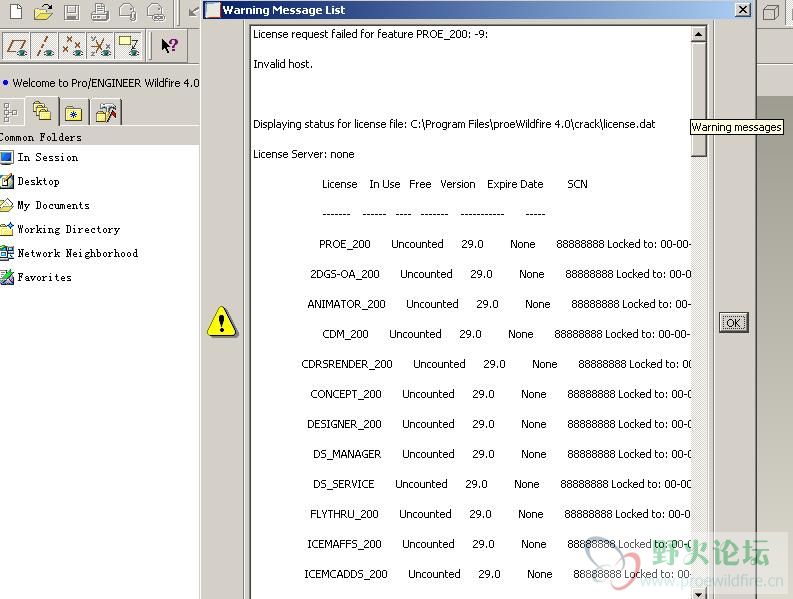The width and height of the screenshot is (793, 599).
Task: Switch to the Model Tree navigator tab
Action: (11, 112)
